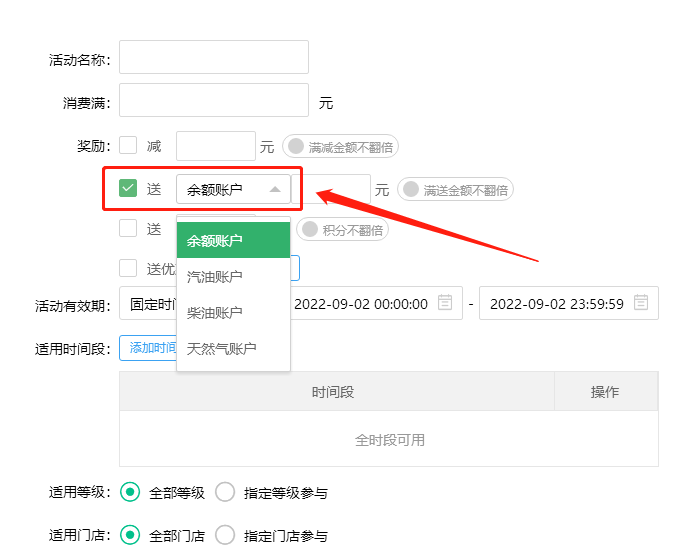Enable the 减 reward checkbox

pos(128,146)
